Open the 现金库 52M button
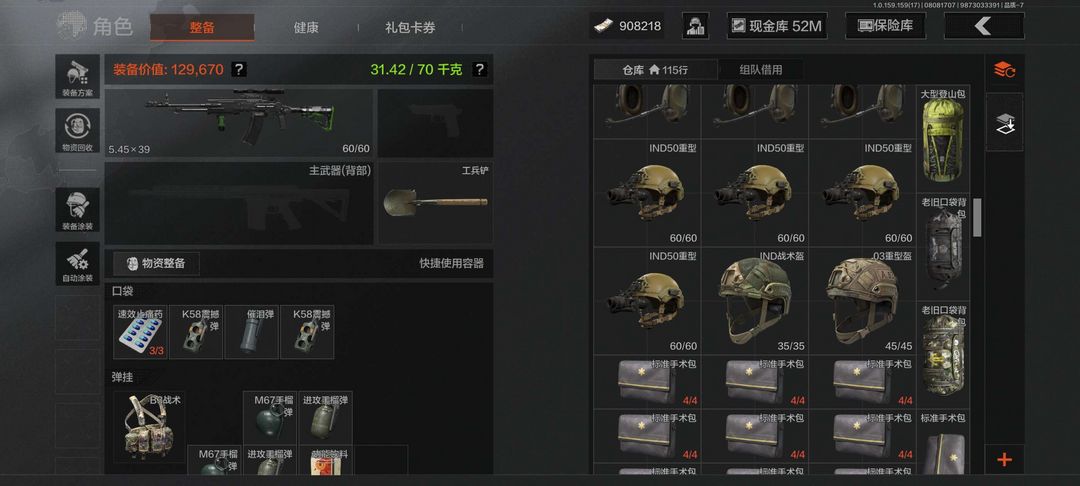 [x=777, y=26]
